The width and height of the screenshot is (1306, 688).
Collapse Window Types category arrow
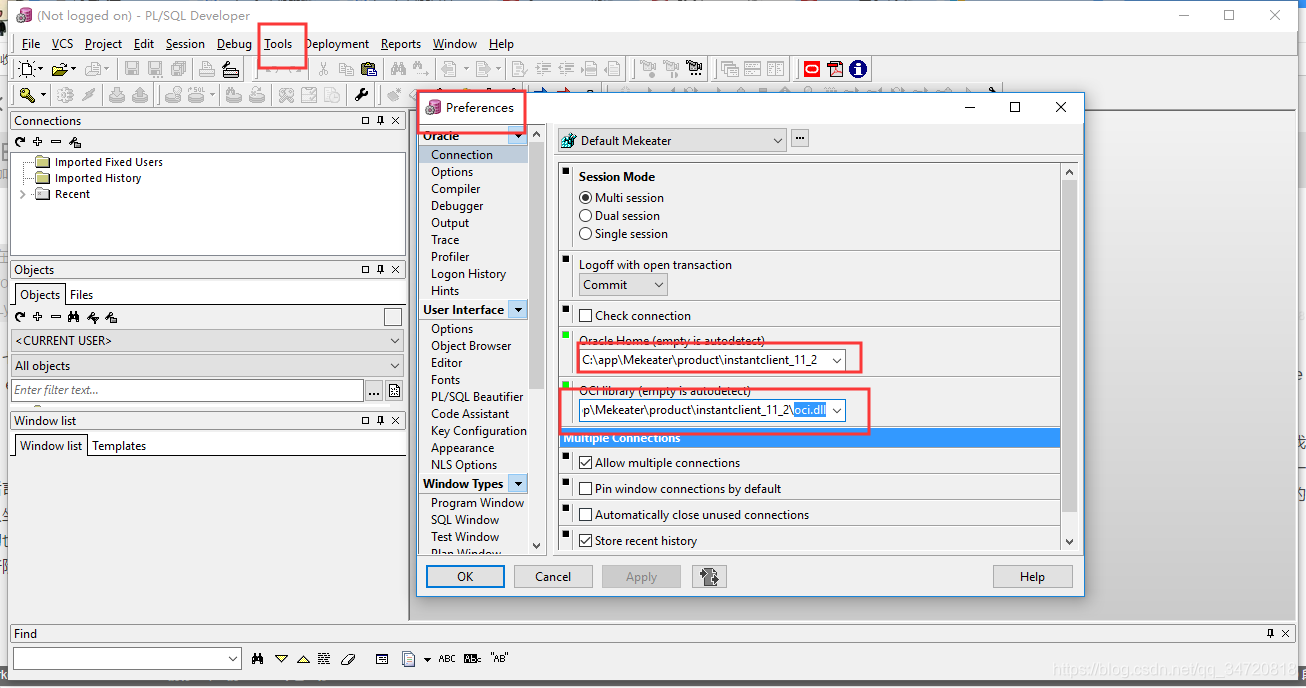(518, 484)
